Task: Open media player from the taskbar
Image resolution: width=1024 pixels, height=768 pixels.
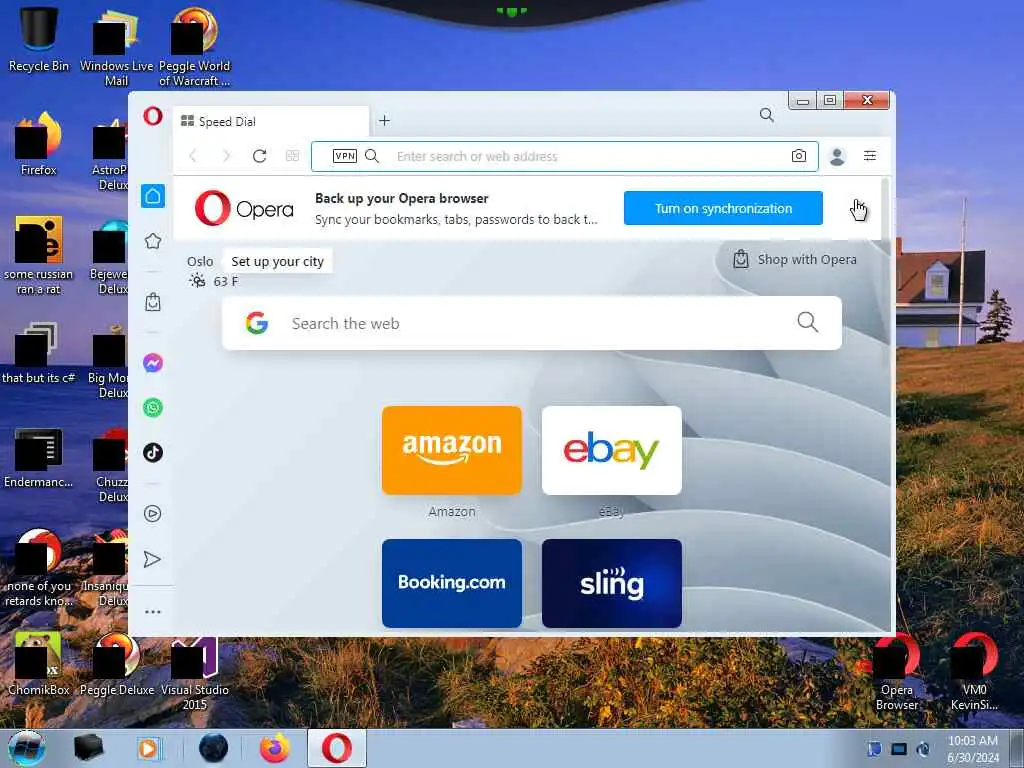Action: click(148, 748)
